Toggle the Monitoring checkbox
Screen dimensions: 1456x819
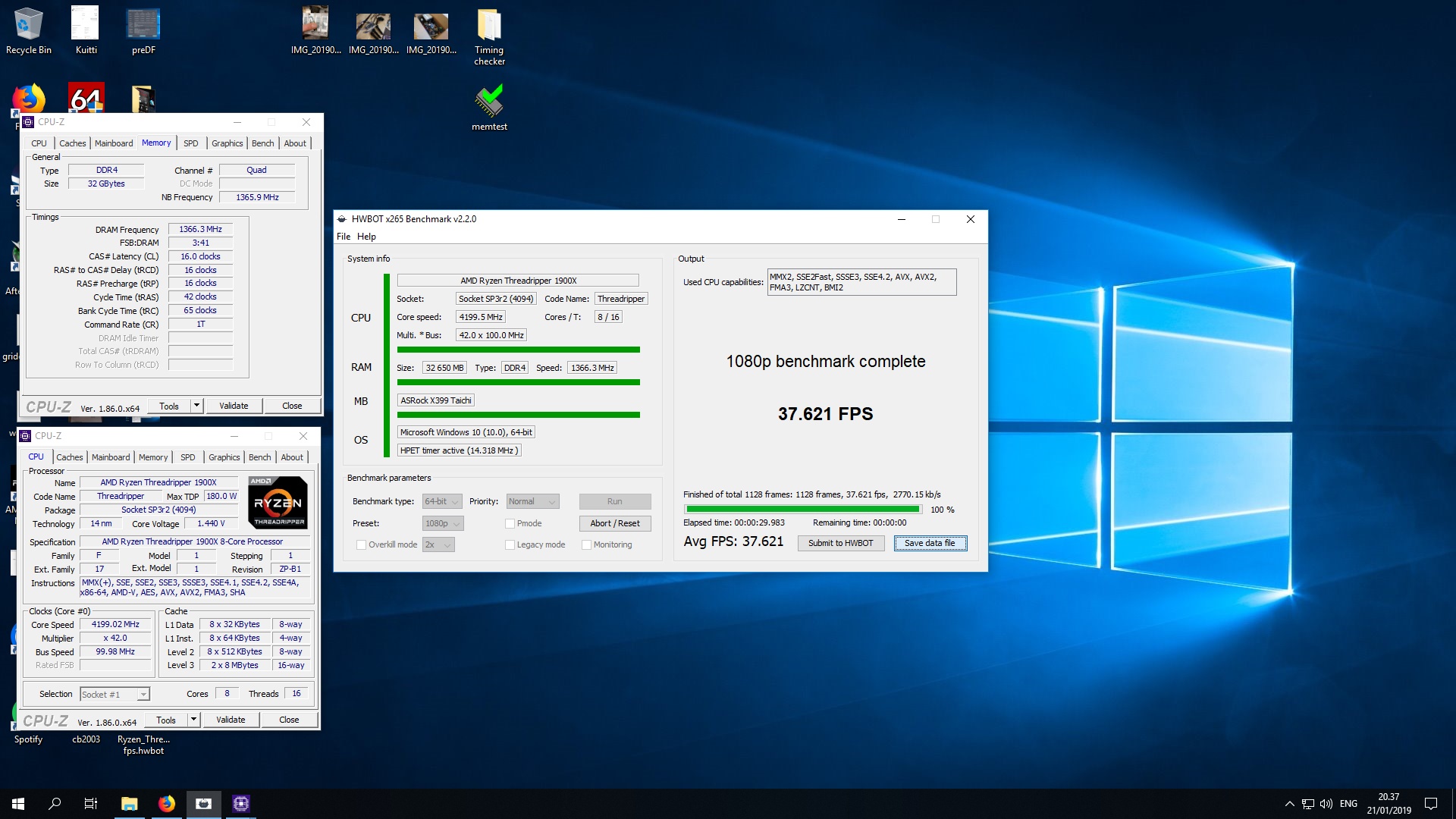click(586, 545)
